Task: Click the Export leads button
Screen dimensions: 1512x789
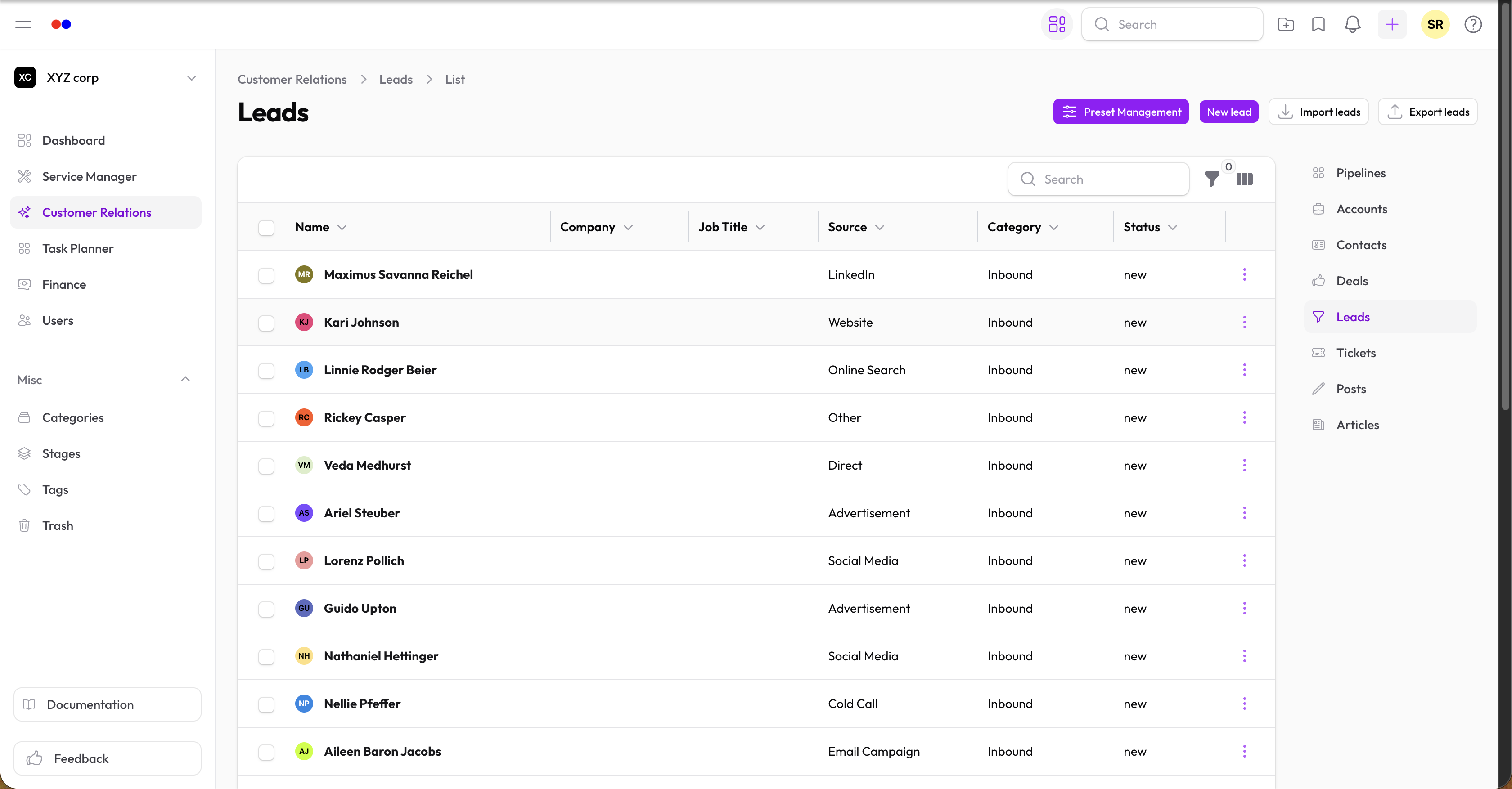Action: tap(1427, 112)
